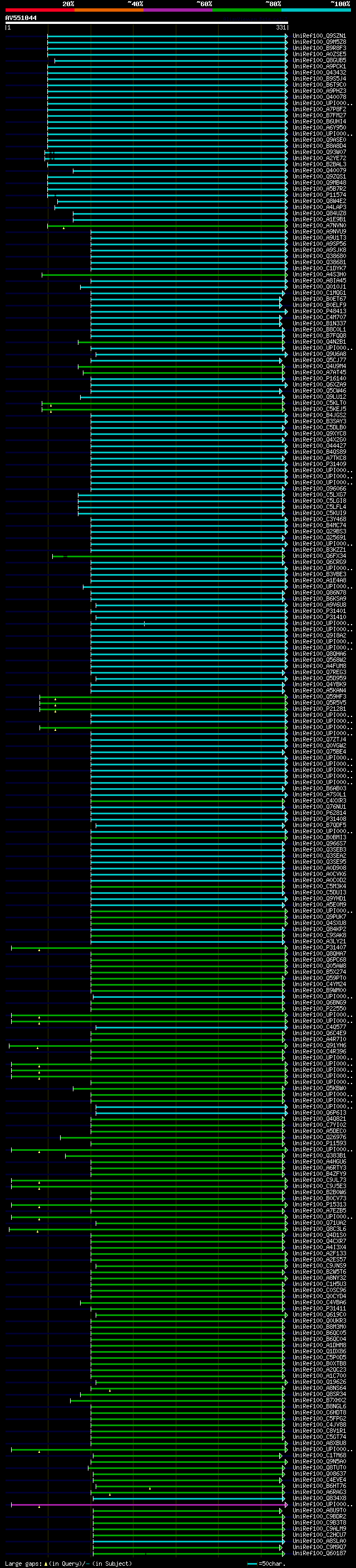This screenshot has height=1568, width=356.
Task: Select hit label UniRef100_Q6P6I3
Action: pyautogui.click(x=319, y=1112)
